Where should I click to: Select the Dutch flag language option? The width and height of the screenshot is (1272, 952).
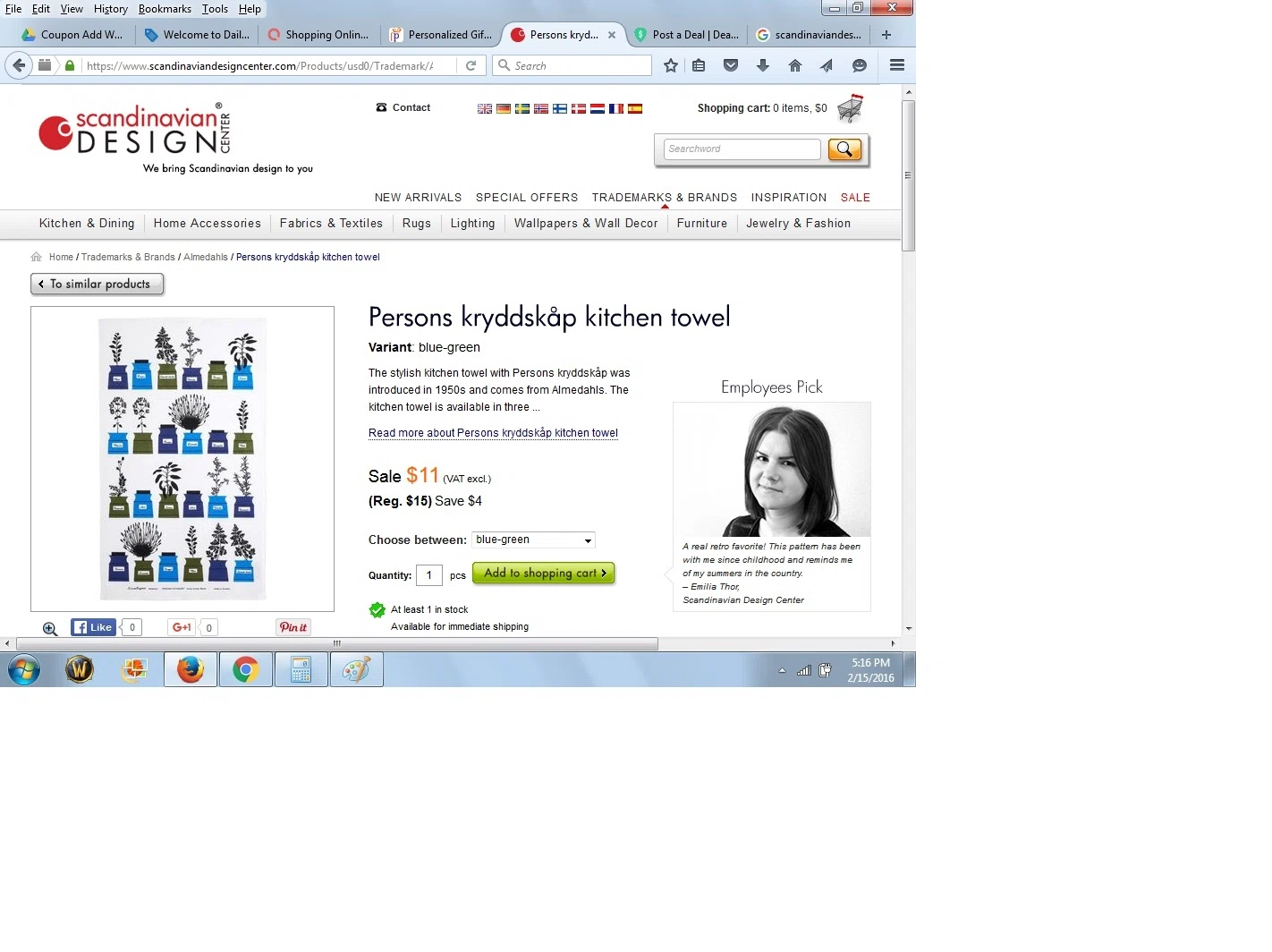tap(598, 108)
